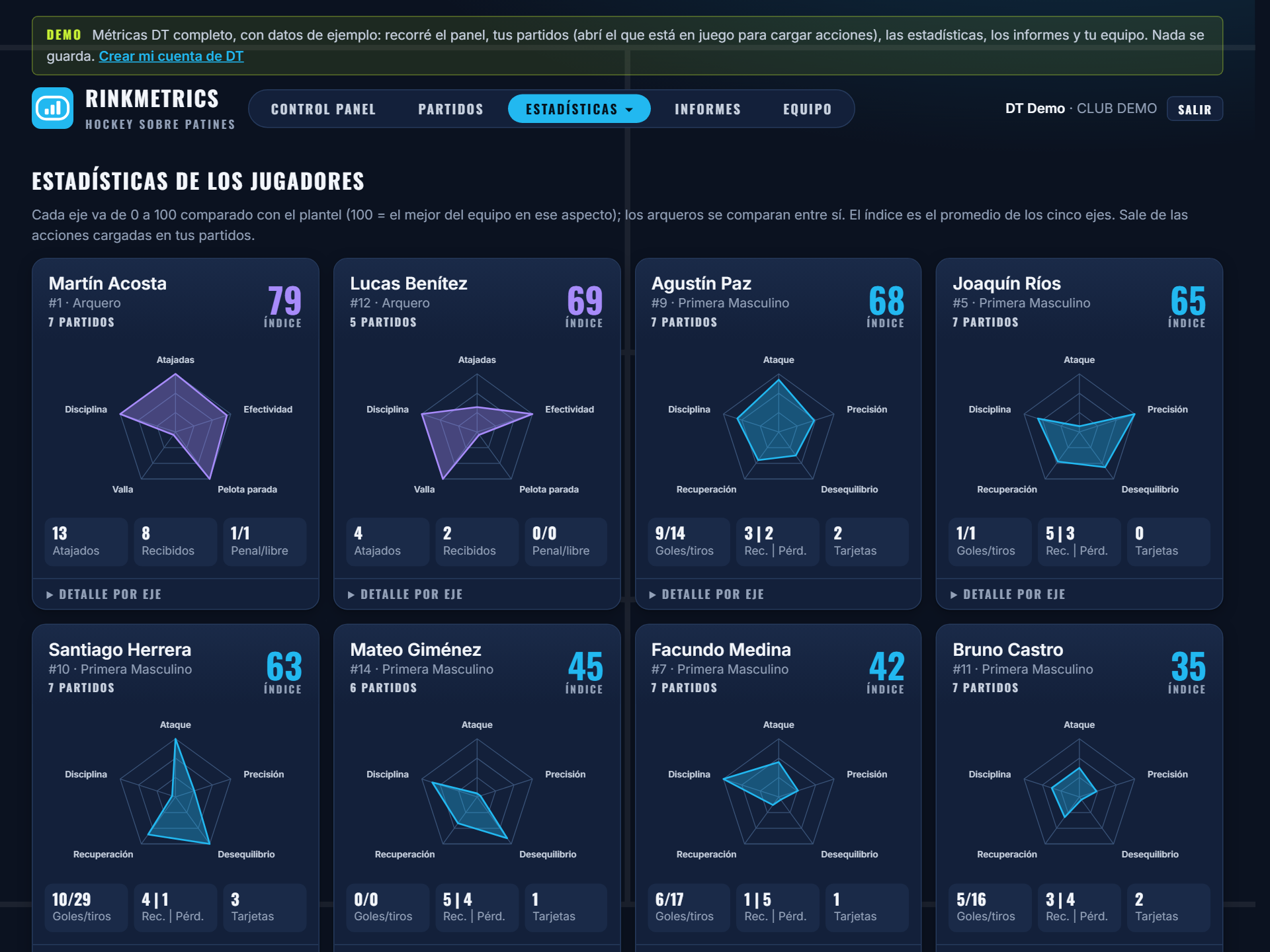Click the 10/29 Goles/tiros stat box

coord(86,908)
